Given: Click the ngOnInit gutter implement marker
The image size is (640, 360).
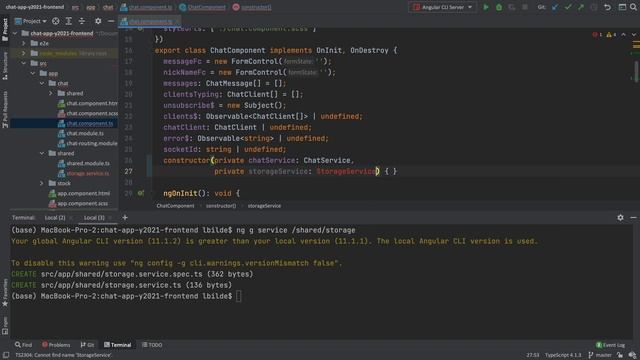Looking at the screenshot, I should [140, 193].
